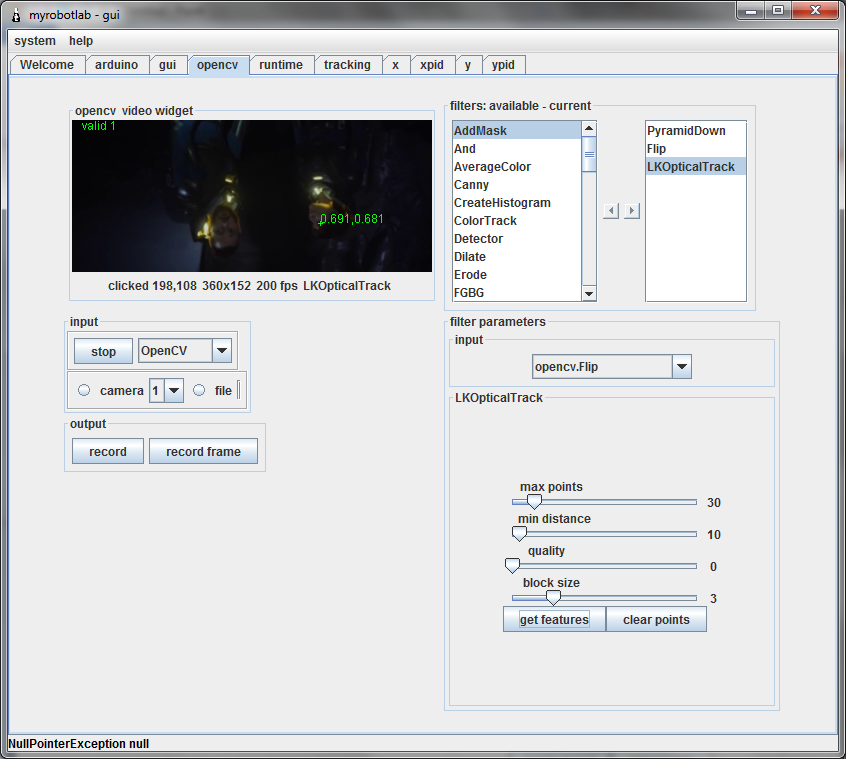This screenshot has height=759, width=846.
Task: Switch to the ypid tab
Action: [503, 65]
